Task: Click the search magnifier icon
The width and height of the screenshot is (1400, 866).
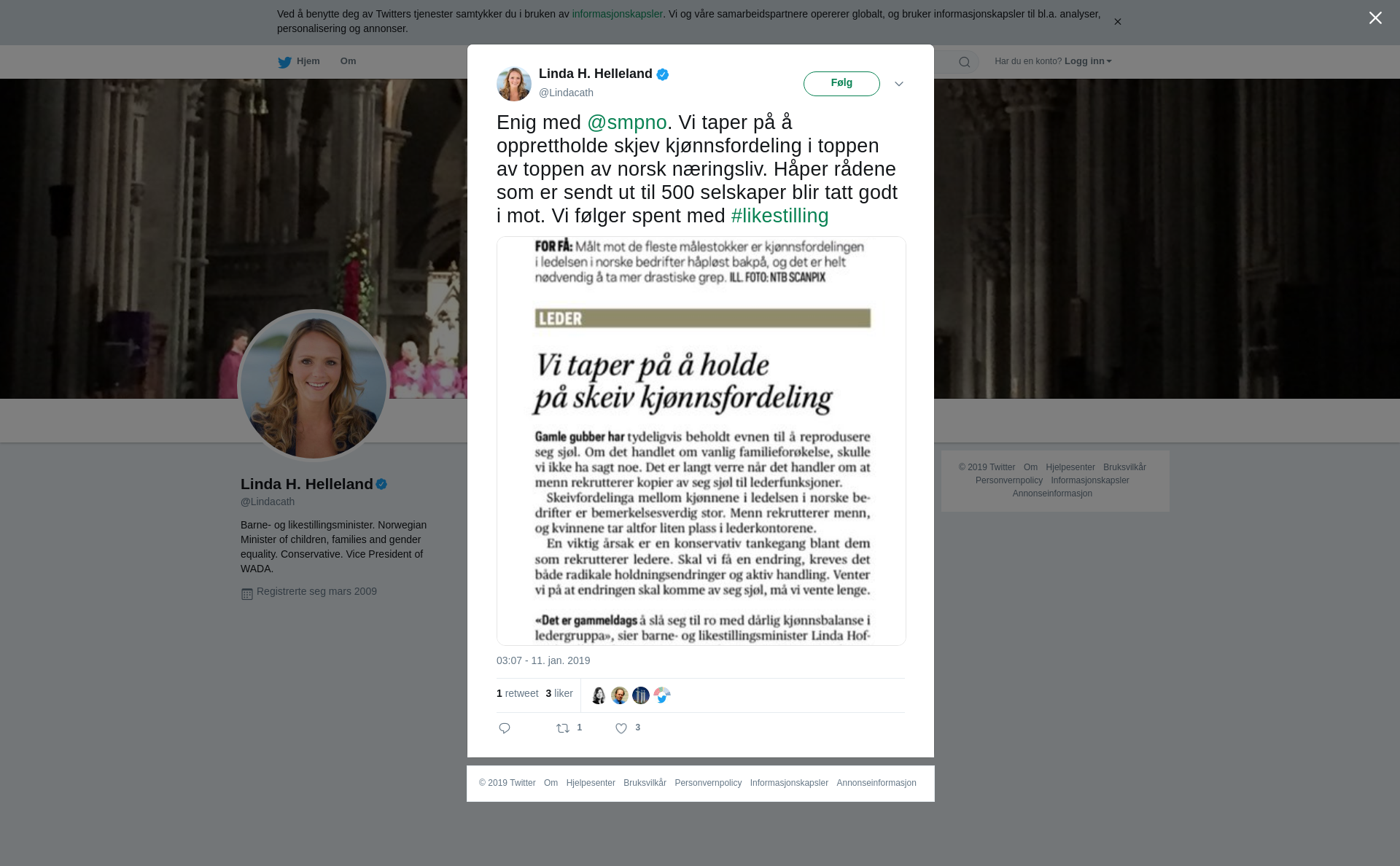Action: [964, 62]
